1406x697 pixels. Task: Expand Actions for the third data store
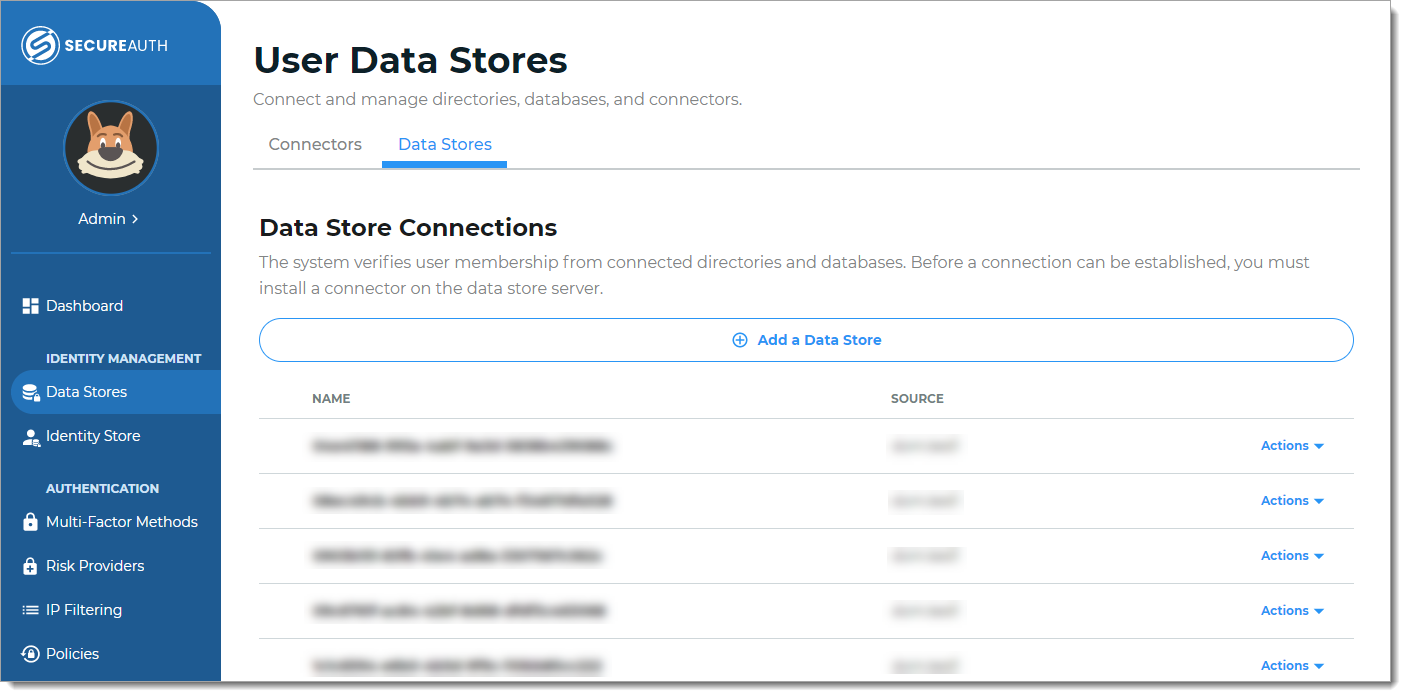click(x=1291, y=555)
